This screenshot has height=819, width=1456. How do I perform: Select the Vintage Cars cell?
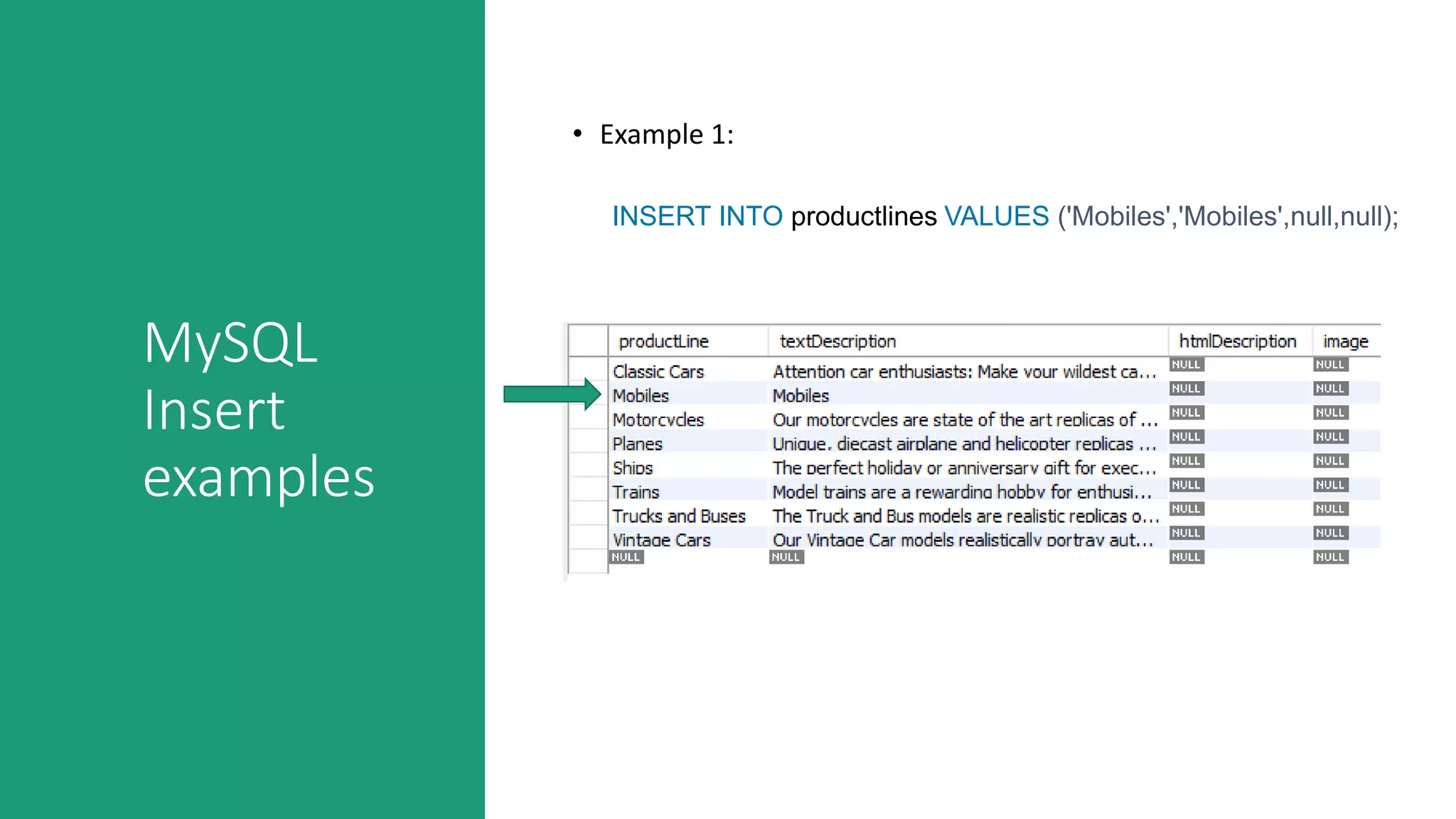click(x=661, y=540)
